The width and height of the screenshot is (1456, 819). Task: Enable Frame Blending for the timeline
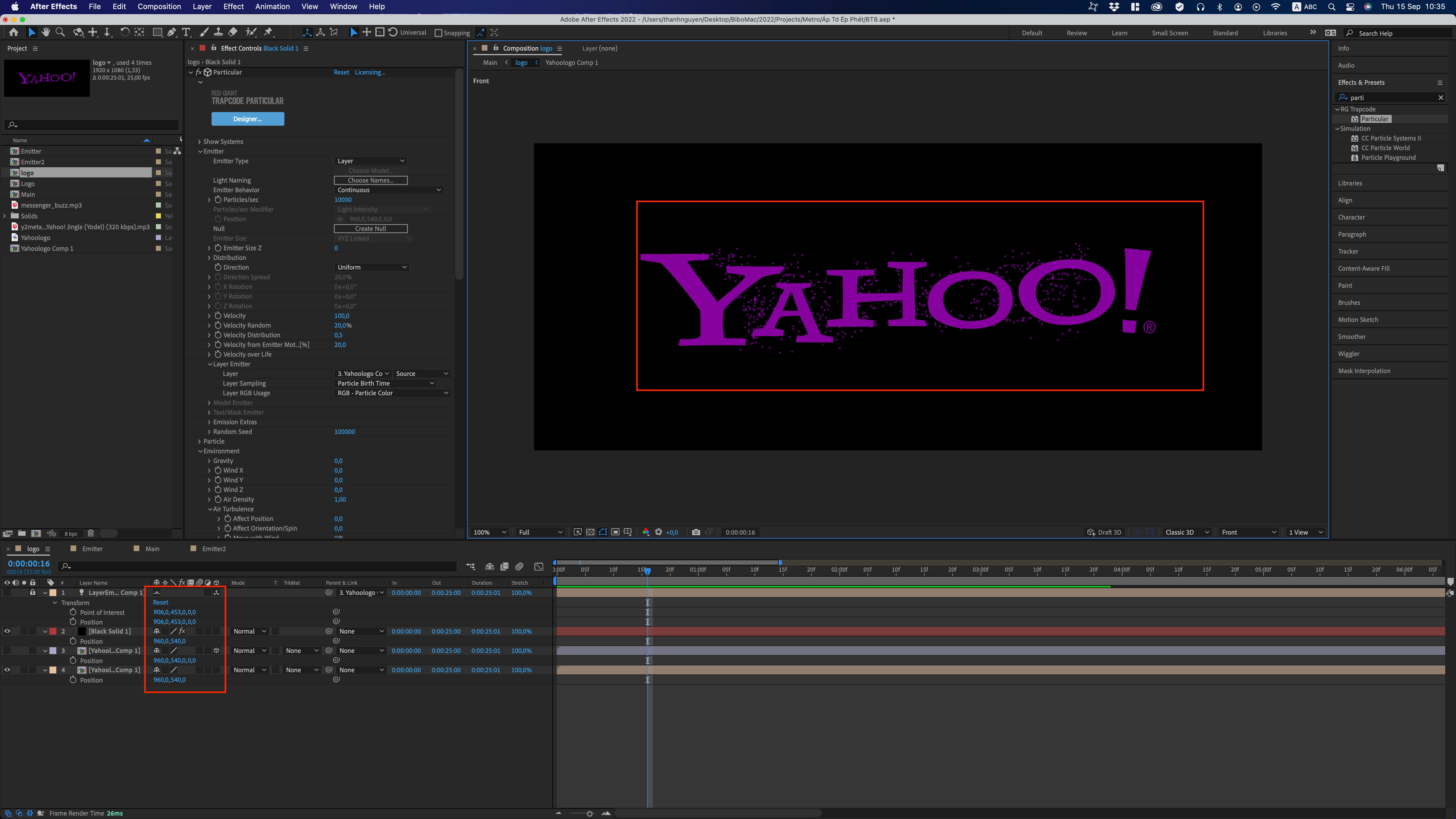pyautogui.click(x=504, y=566)
